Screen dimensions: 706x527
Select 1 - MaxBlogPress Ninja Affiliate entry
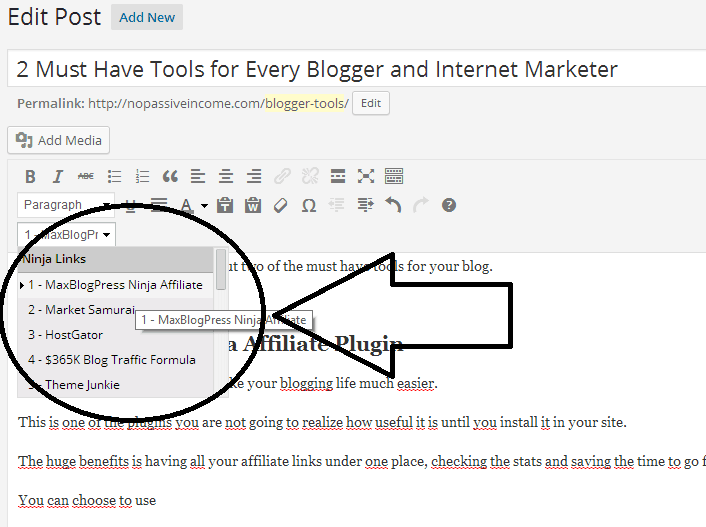(x=115, y=285)
